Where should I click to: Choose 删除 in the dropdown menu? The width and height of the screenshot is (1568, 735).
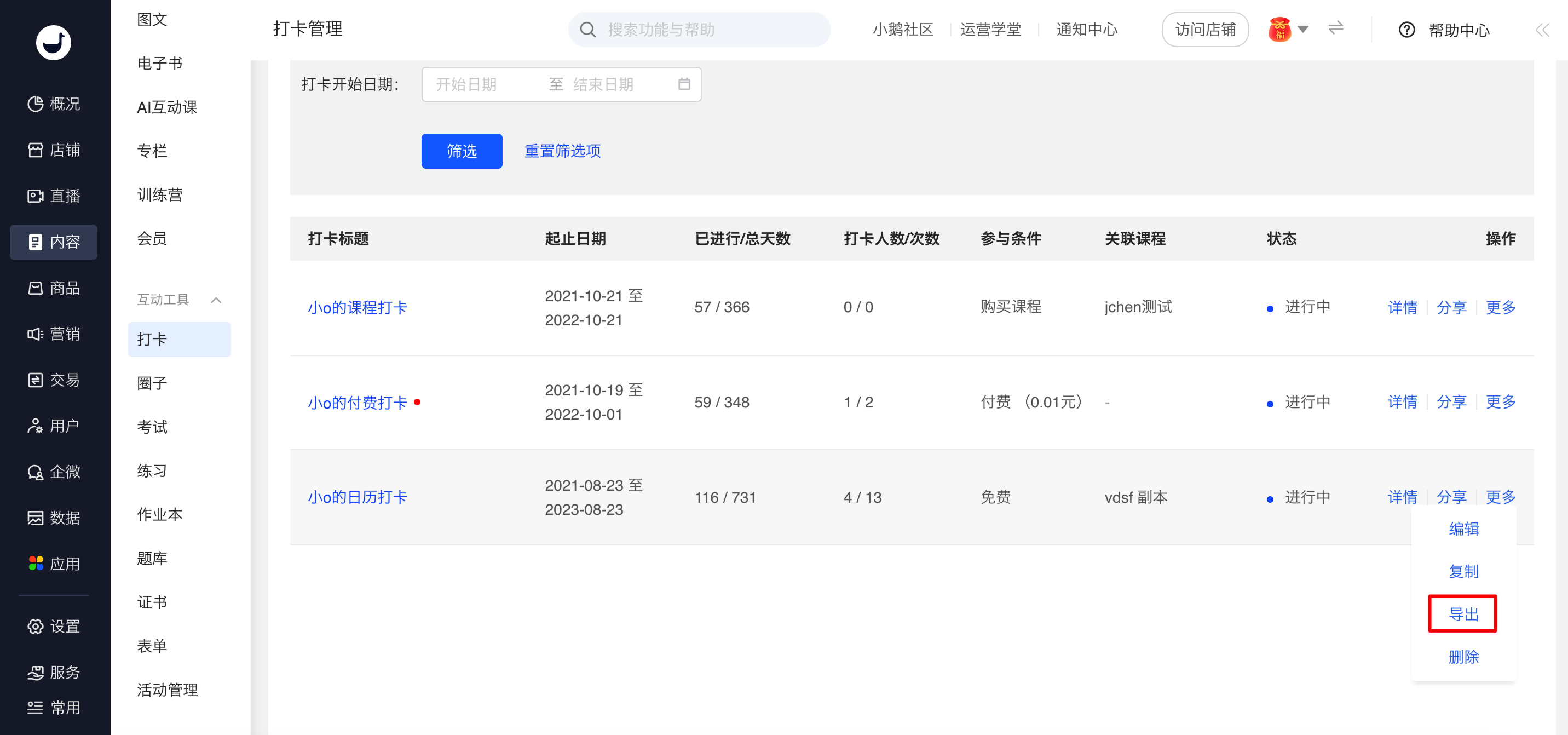1463,657
